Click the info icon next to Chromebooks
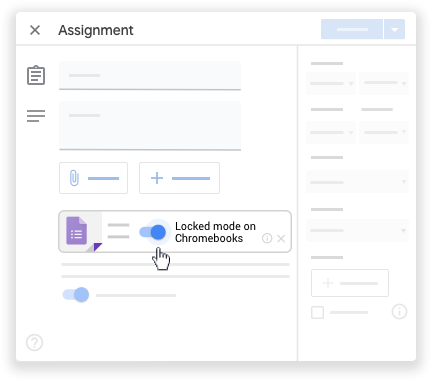 click(267, 238)
